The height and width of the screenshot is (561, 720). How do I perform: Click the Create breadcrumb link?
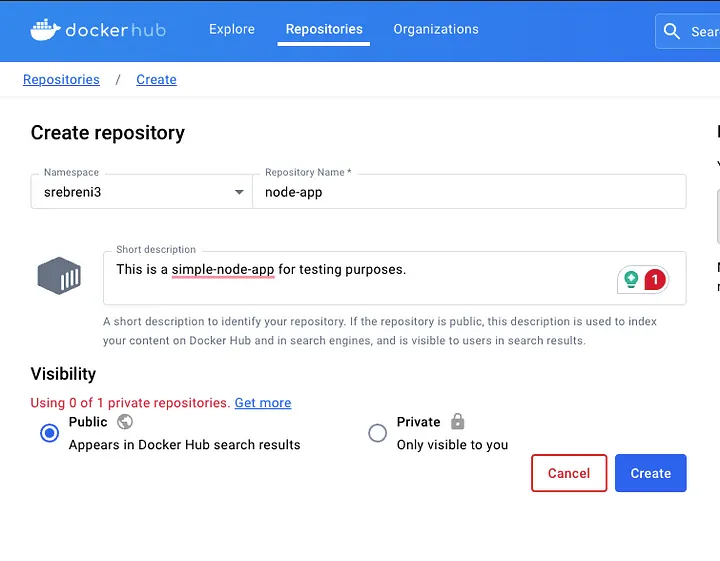tap(156, 80)
